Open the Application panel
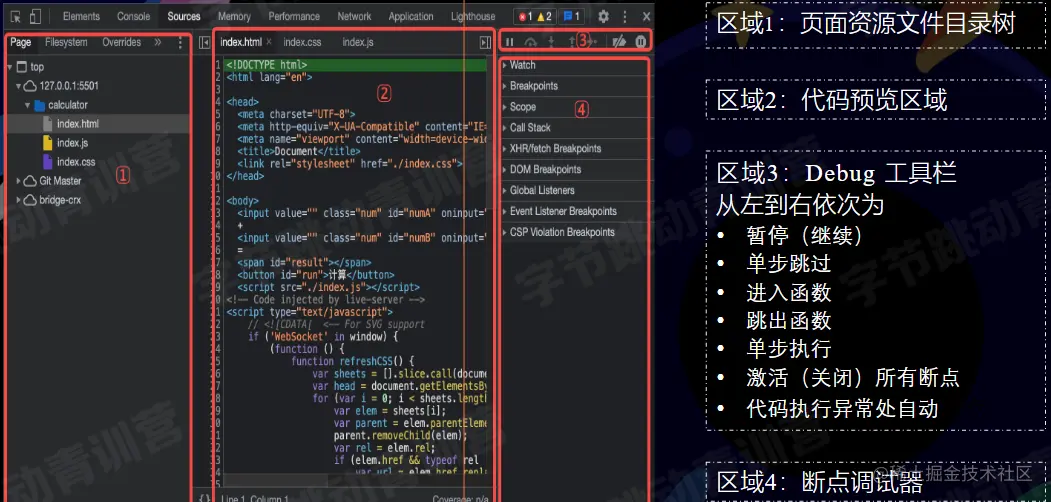Screen dimensions: 1051x502 411,17
